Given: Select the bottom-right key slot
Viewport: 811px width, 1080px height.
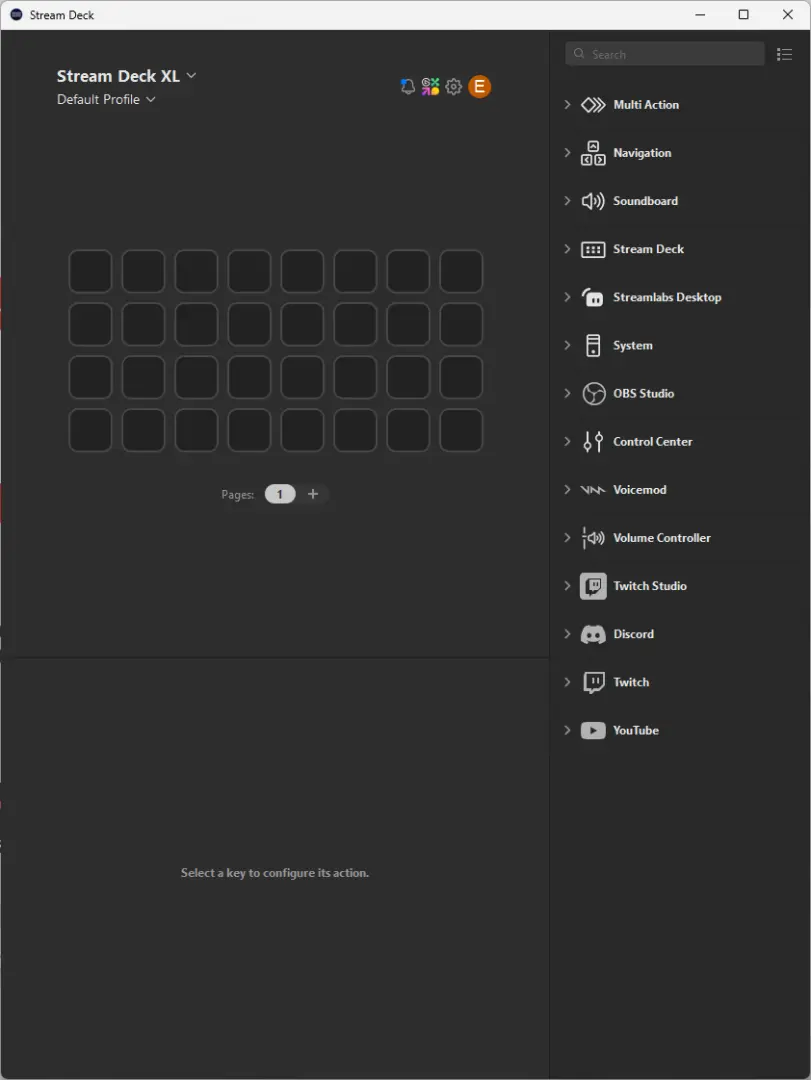Looking at the screenshot, I should [461, 430].
